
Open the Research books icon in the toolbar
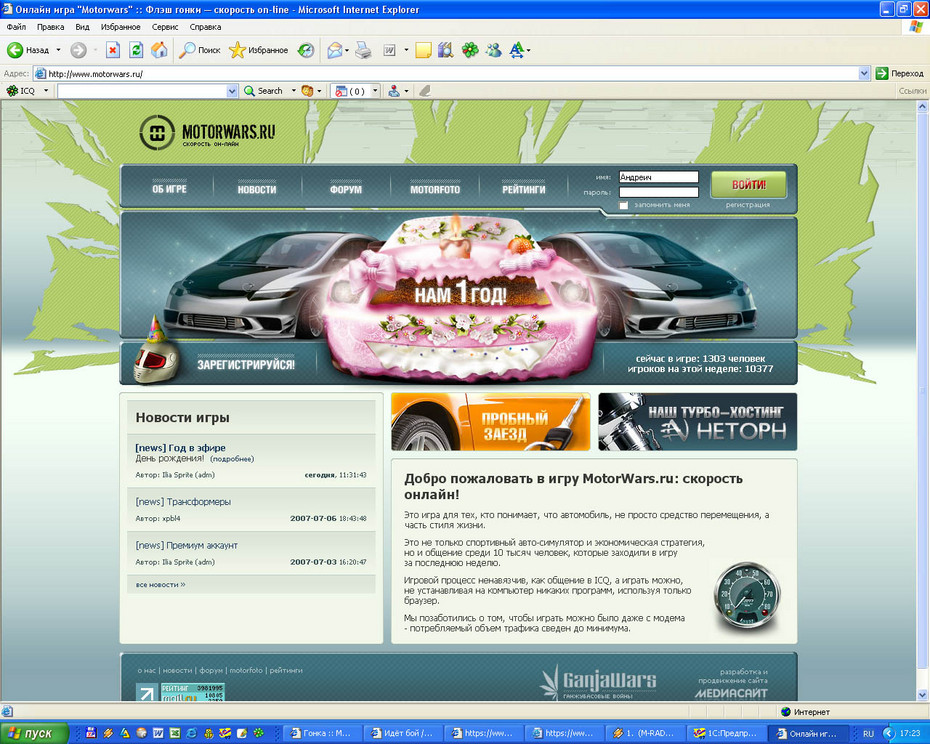pyautogui.click(x=445, y=50)
